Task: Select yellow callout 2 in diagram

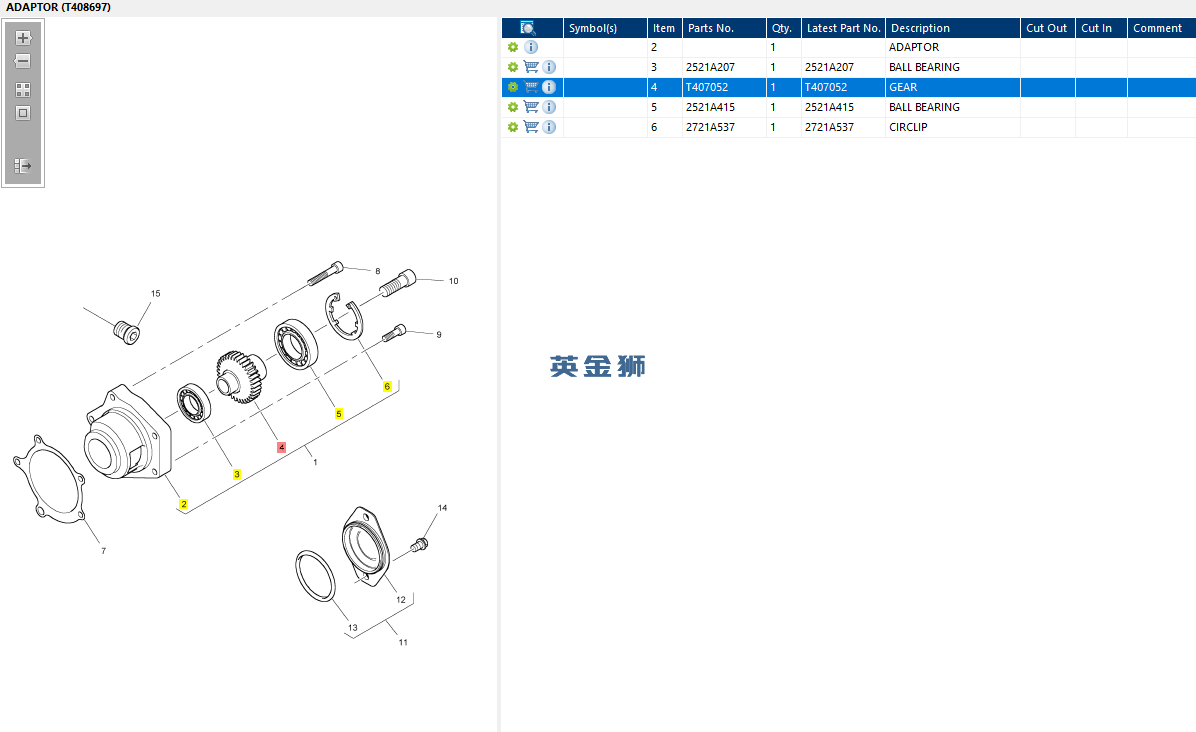Action: coord(184,504)
